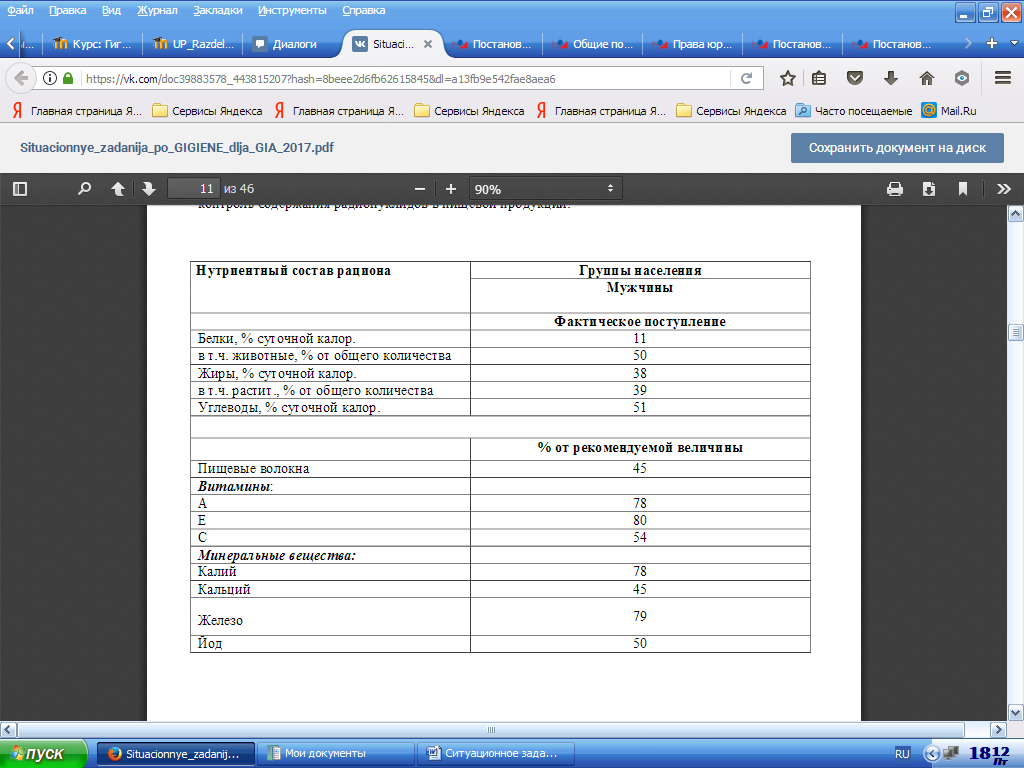
Task: Go to next PDF page
Action: point(149,189)
